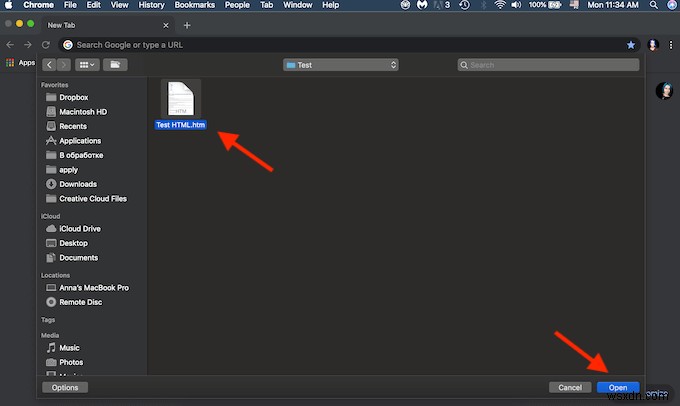680x406 pixels.
Task: Click the iCloud Drive cloud icon
Action: [x=51, y=228]
